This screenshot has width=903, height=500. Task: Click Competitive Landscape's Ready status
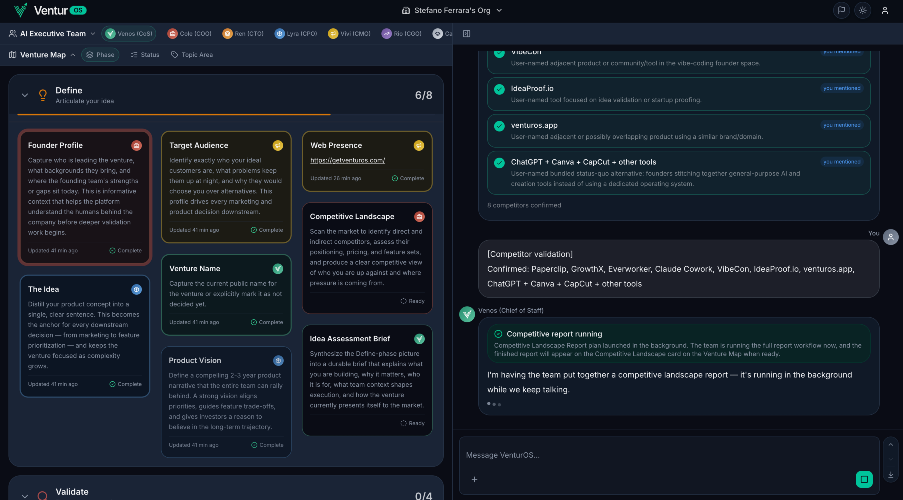coord(412,301)
